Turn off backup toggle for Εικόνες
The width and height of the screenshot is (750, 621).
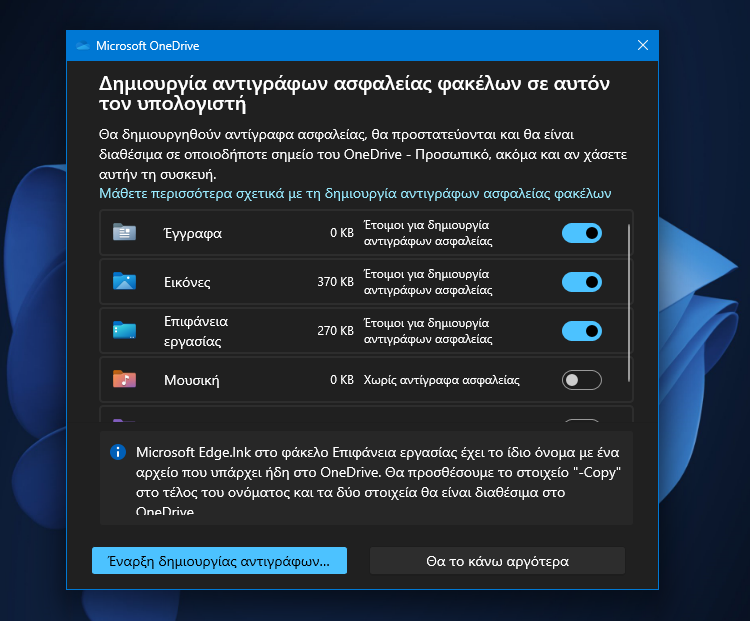point(582,282)
